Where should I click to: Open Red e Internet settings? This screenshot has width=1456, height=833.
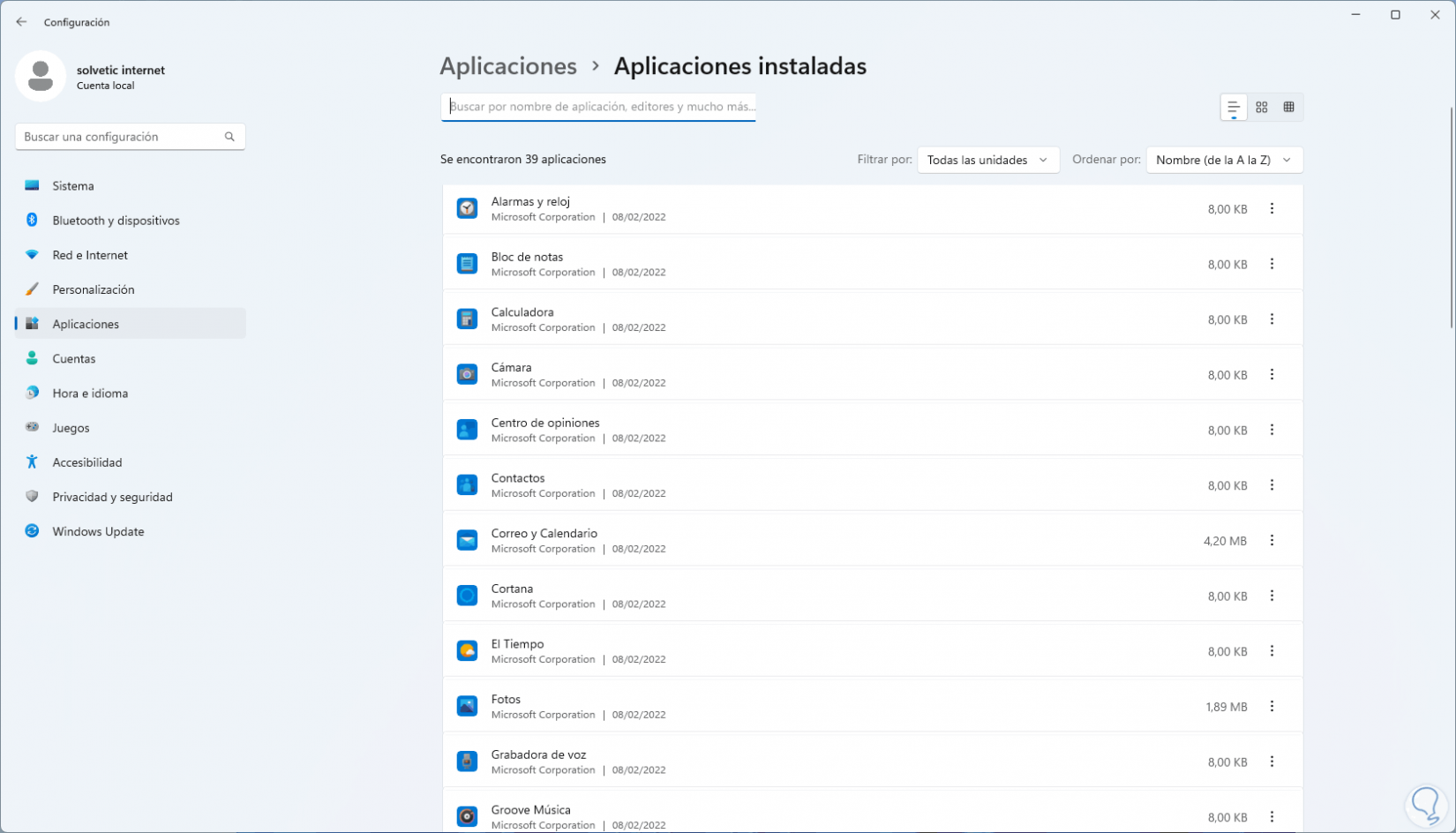click(131, 255)
